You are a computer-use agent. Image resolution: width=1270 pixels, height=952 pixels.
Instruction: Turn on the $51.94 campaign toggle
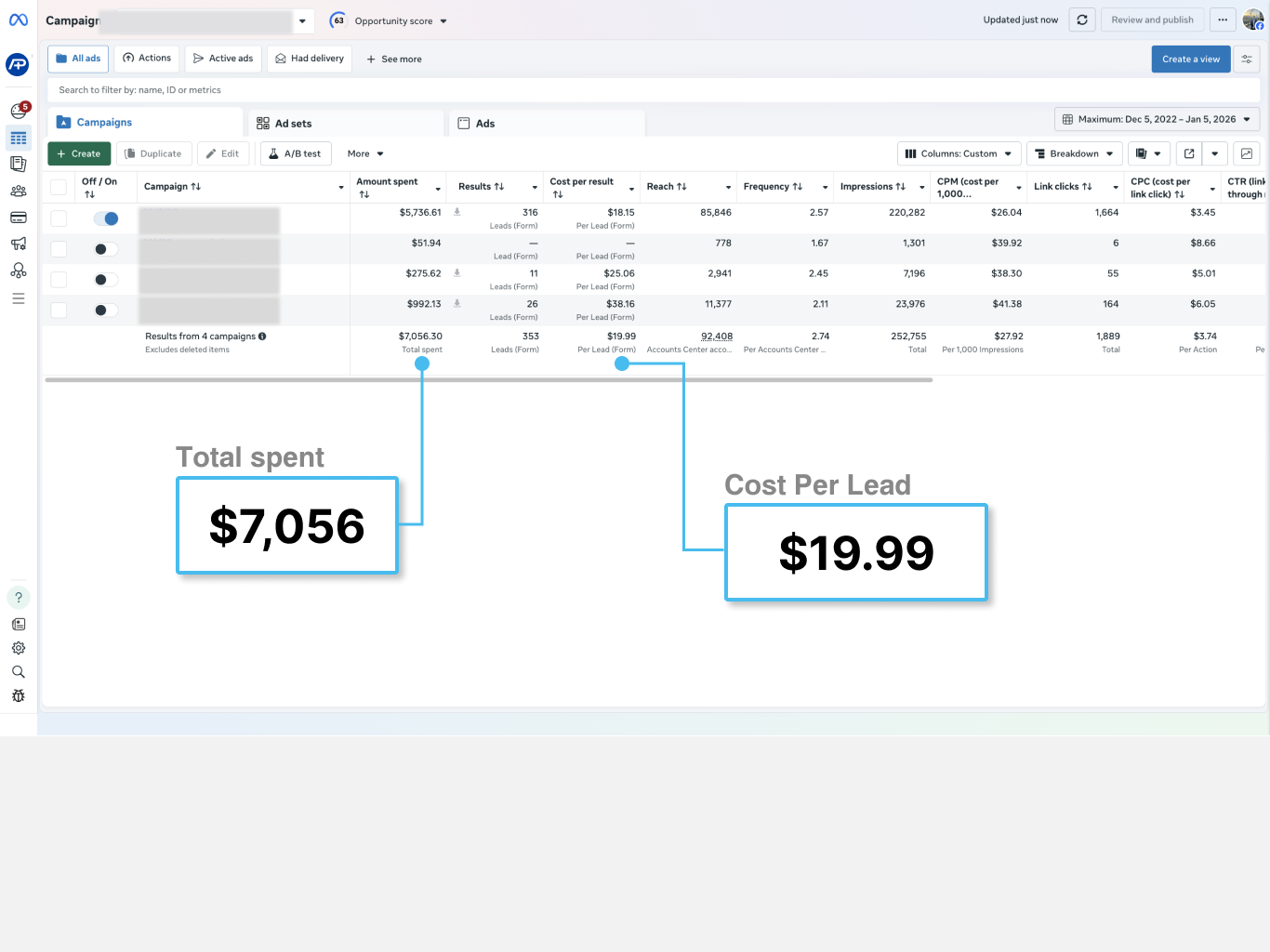tap(106, 249)
